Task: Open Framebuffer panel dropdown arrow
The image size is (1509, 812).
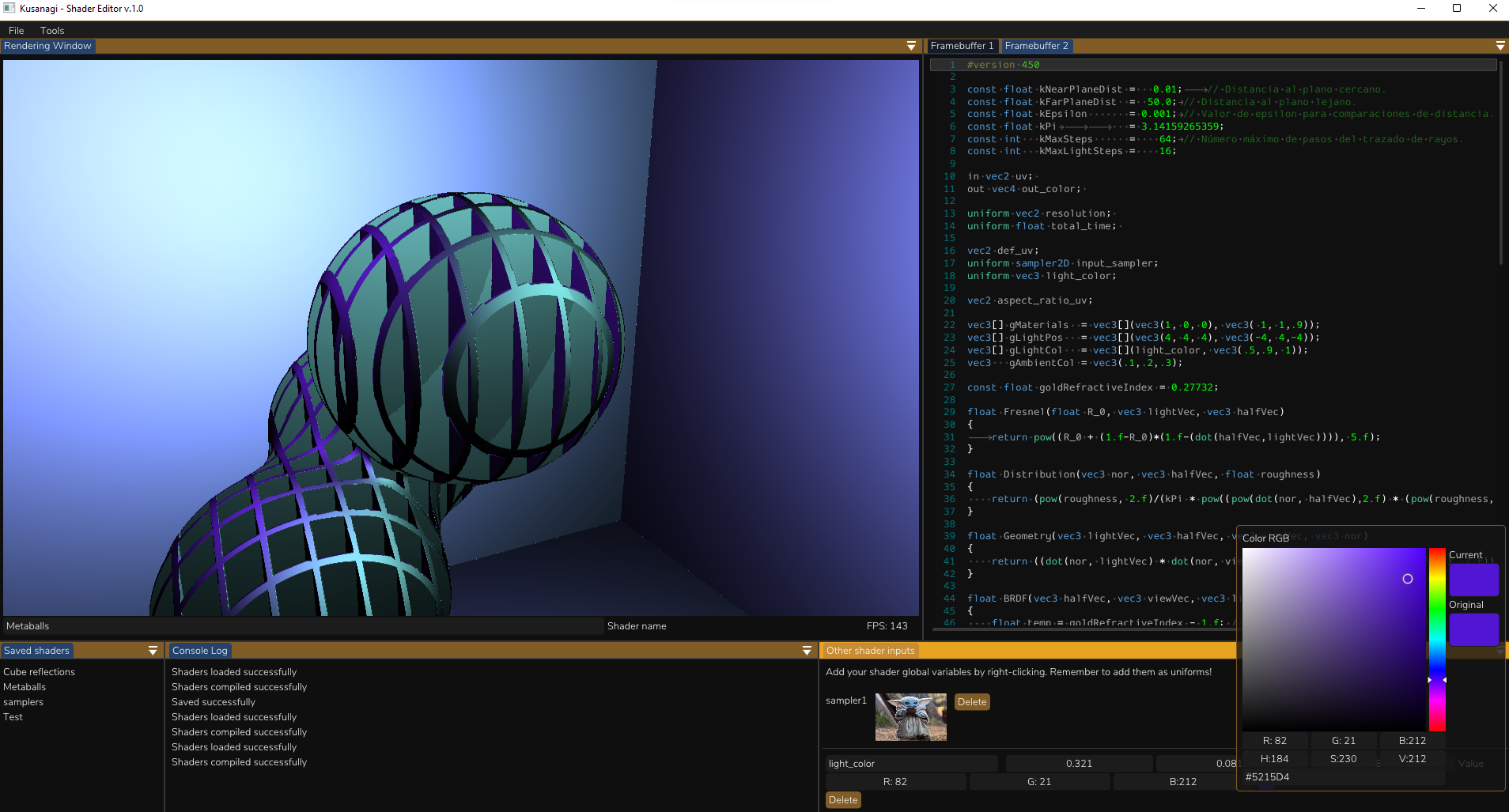Action: coord(1500,46)
